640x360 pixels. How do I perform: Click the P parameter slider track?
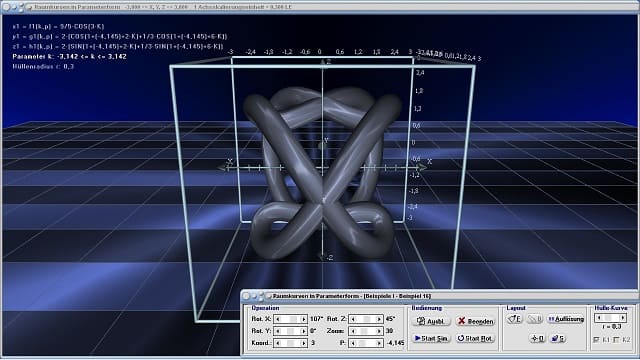(x=366, y=343)
